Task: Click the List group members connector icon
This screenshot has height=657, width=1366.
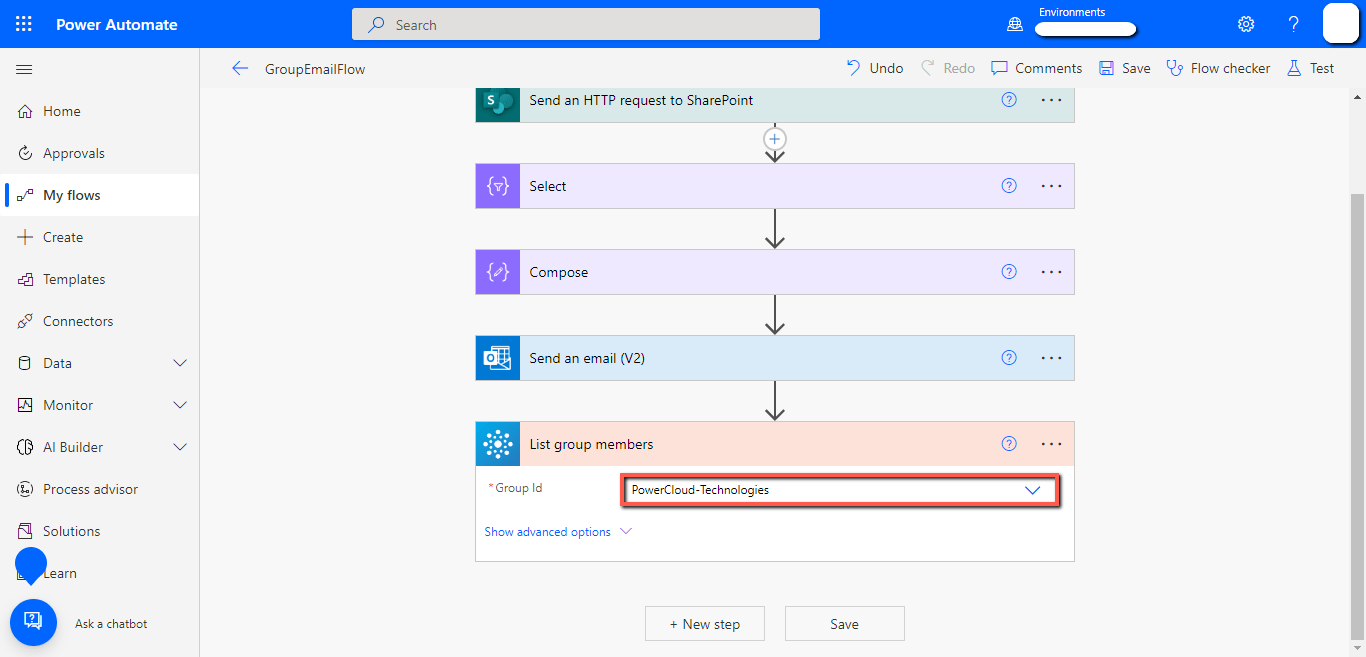Action: [498, 444]
